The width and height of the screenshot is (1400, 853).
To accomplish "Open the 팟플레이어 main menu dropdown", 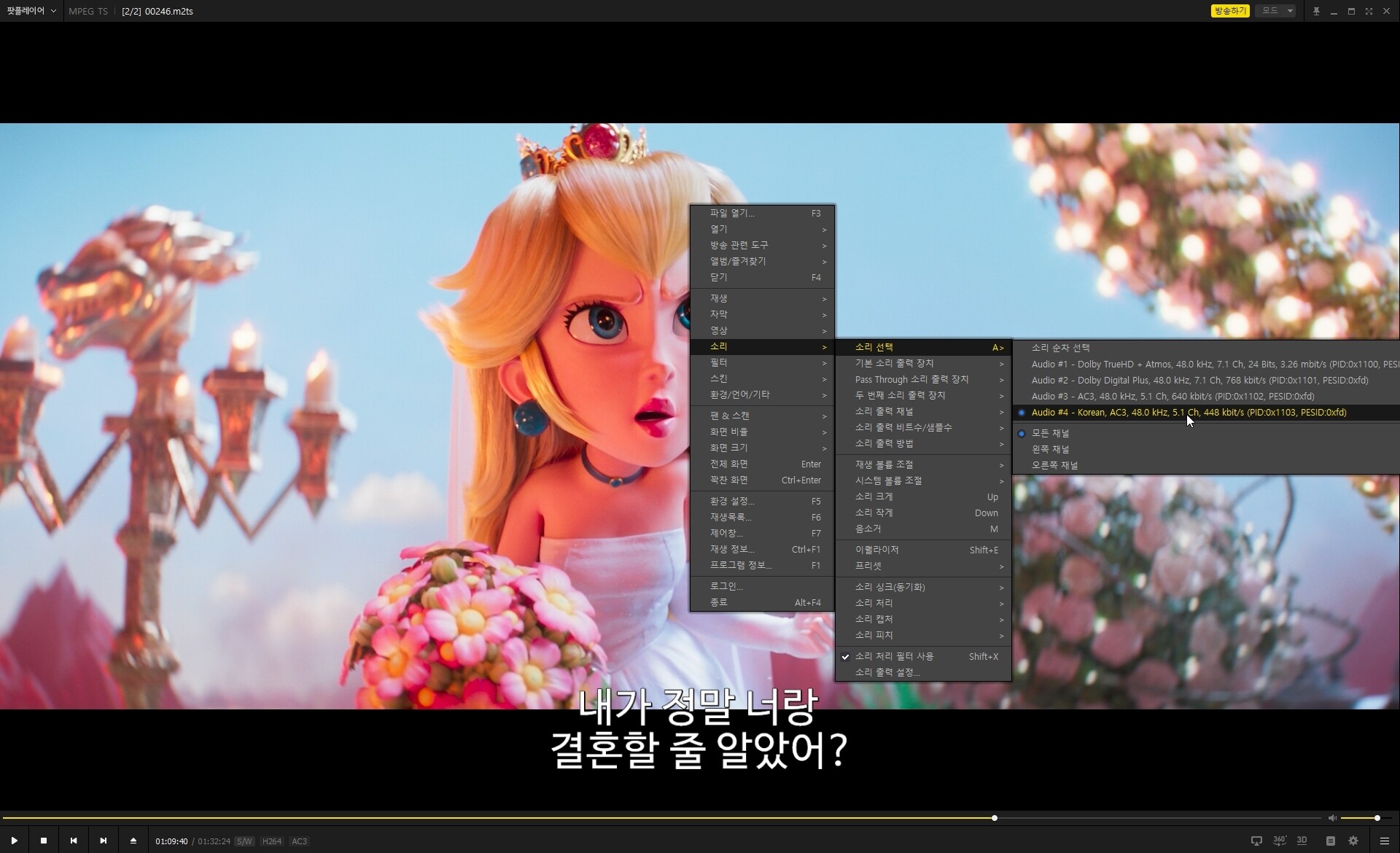I will (31, 11).
